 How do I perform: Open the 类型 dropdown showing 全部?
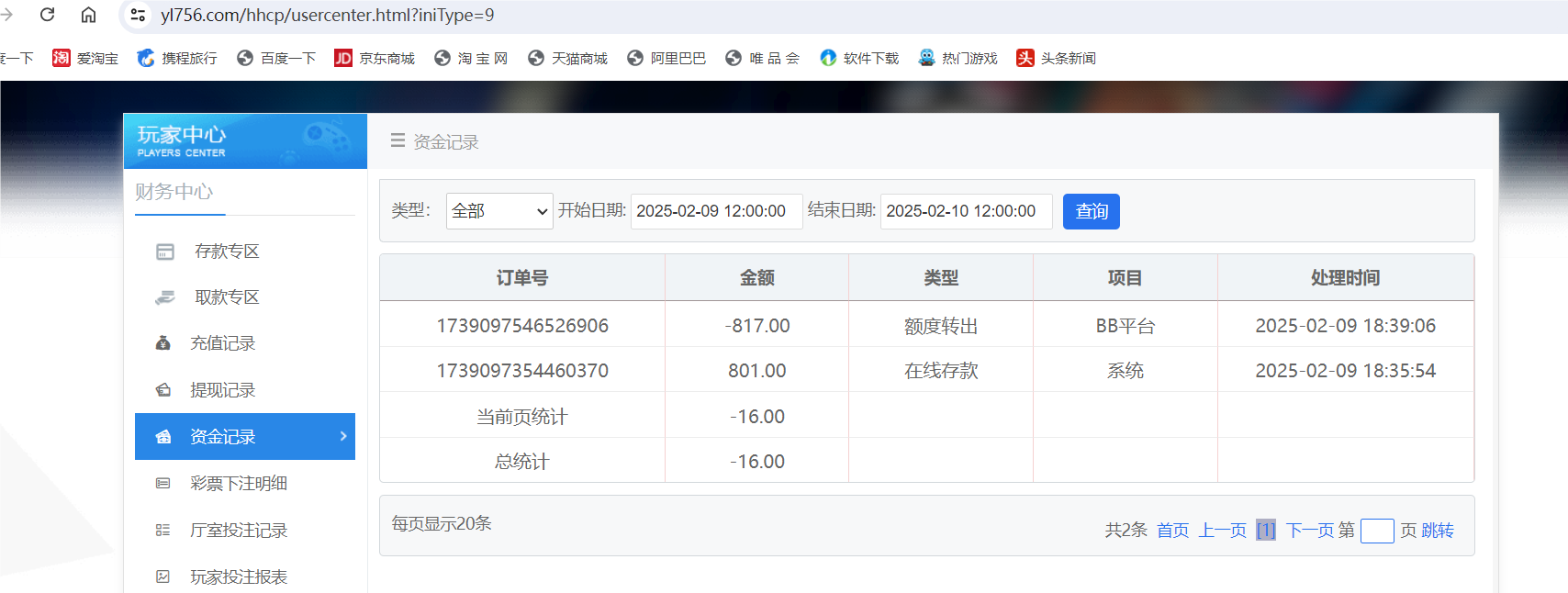tap(499, 211)
